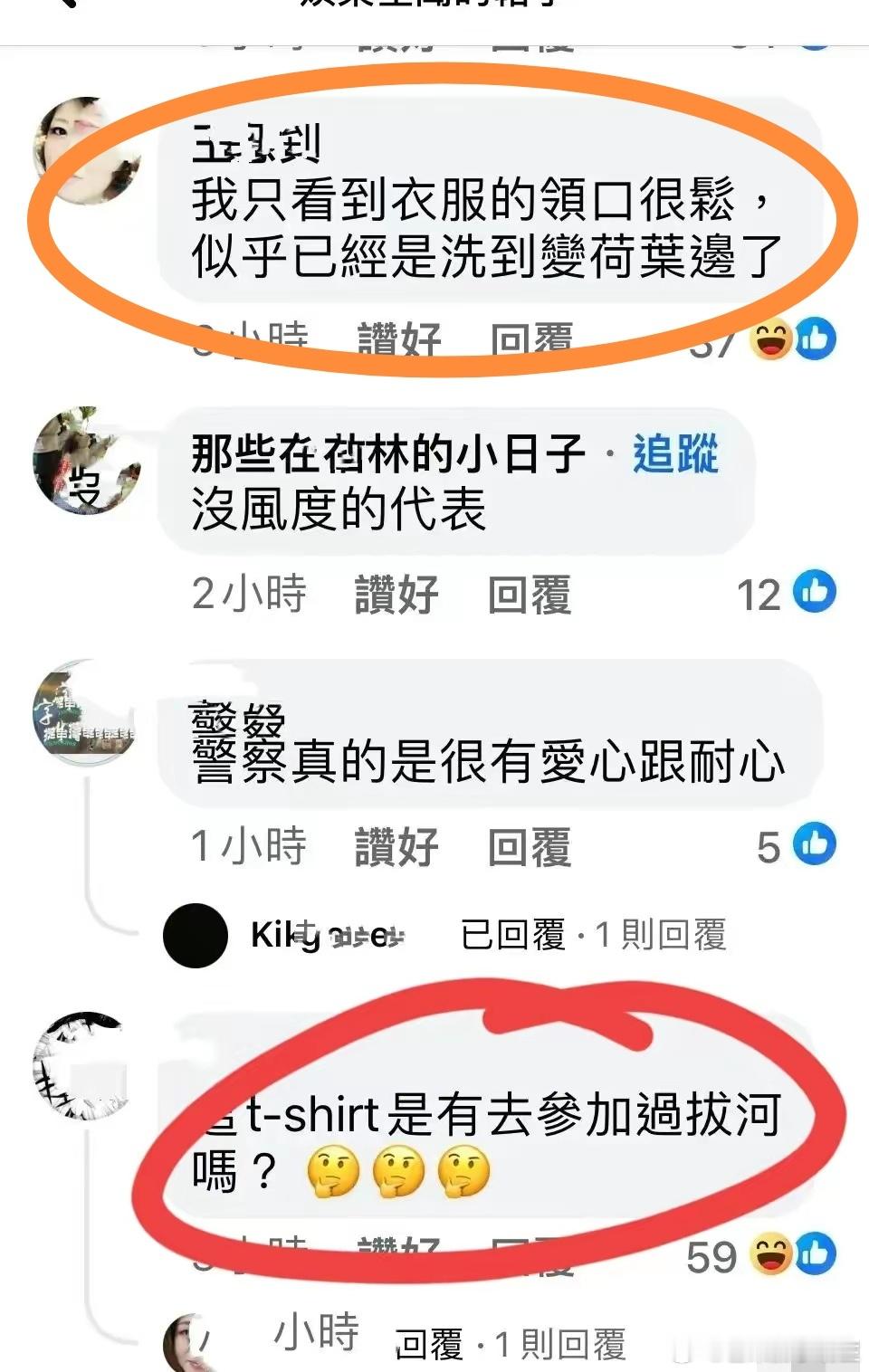Open the black round Kiki avatar
Image resolution: width=869 pixels, height=1372 pixels.
tap(195, 935)
